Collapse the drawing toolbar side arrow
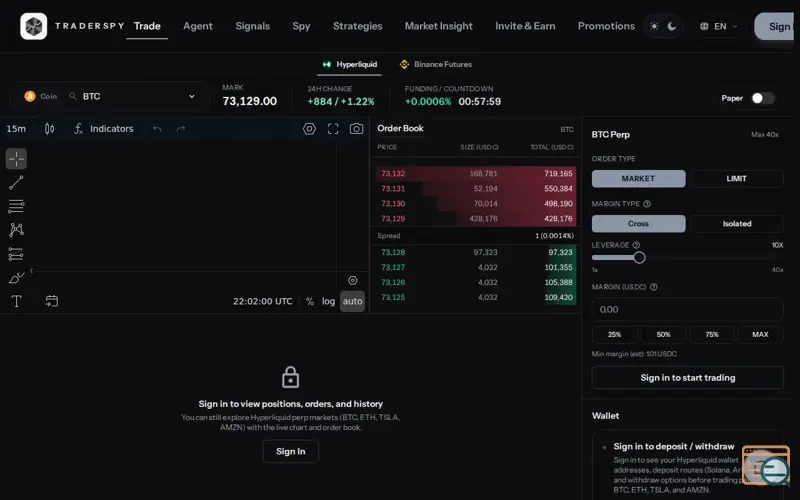This screenshot has height=500, width=800. pos(32,271)
